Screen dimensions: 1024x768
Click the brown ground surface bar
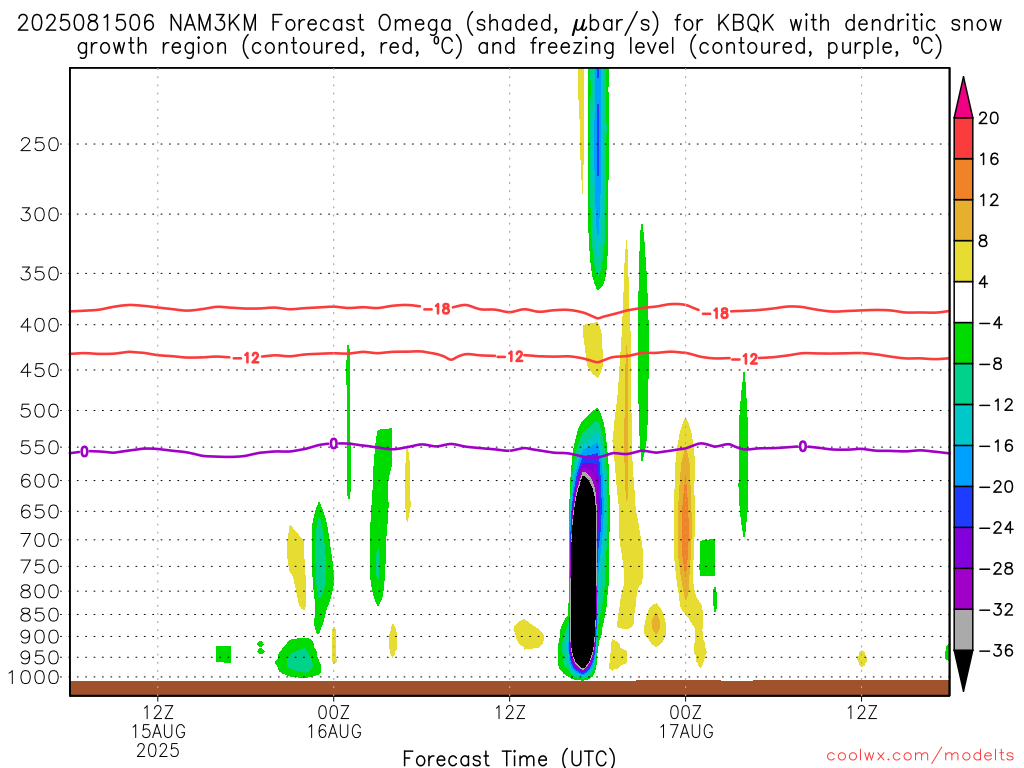click(x=509, y=688)
